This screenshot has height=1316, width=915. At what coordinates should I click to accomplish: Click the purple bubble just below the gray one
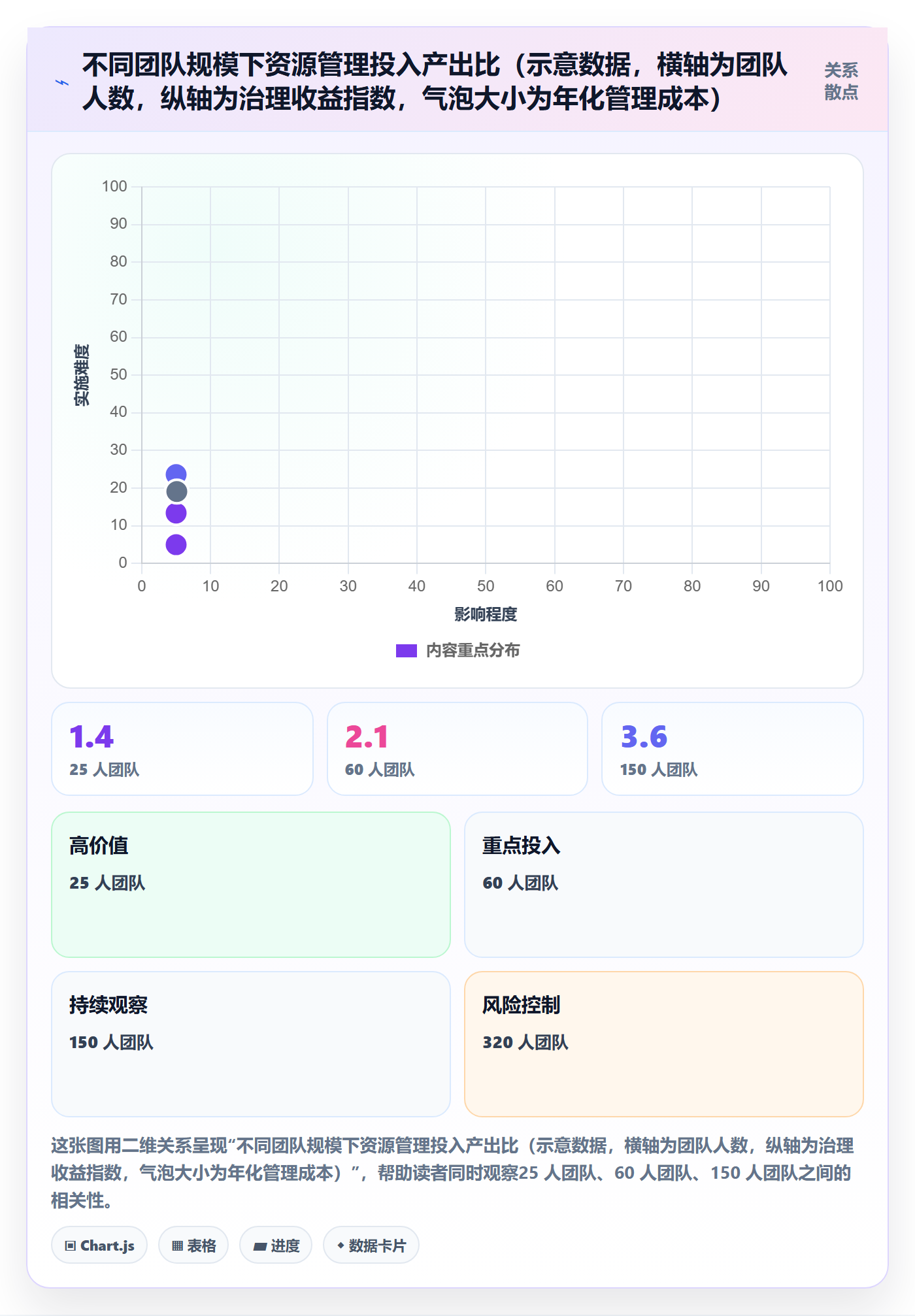[176, 514]
